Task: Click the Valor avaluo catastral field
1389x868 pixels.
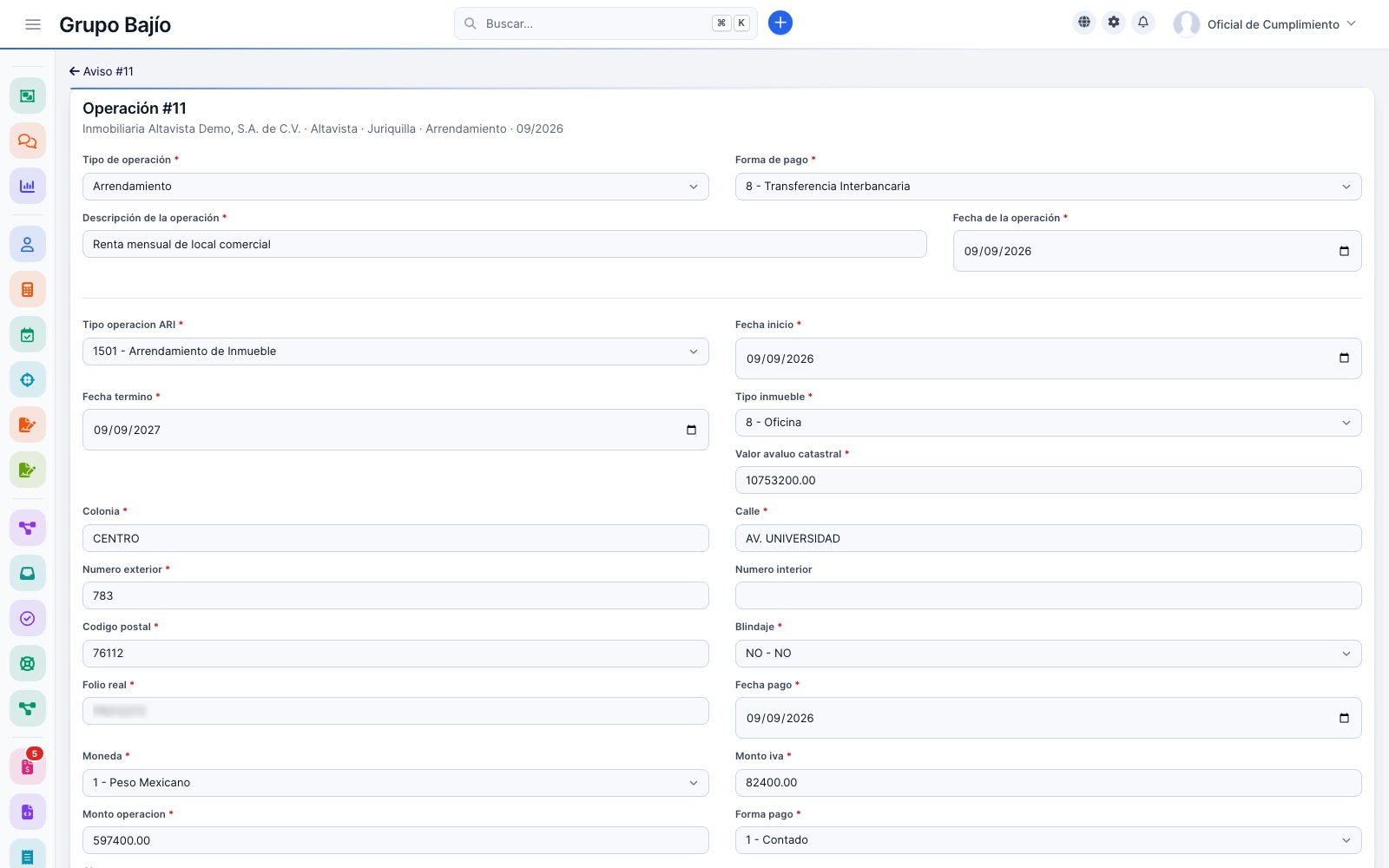Action: [1048, 480]
